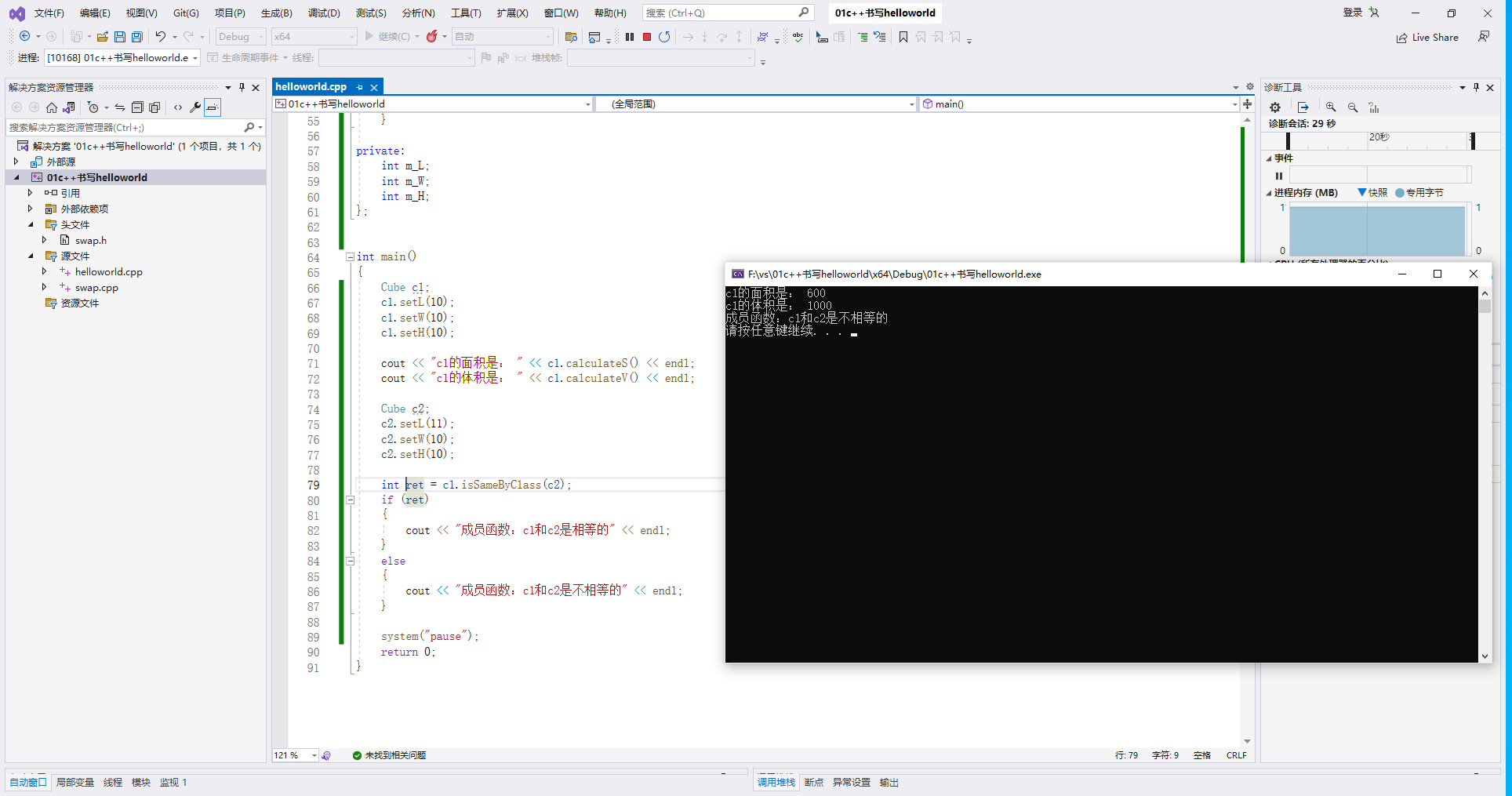Collapse the else block fold marker
The image size is (1512, 796).
click(x=351, y=561)
